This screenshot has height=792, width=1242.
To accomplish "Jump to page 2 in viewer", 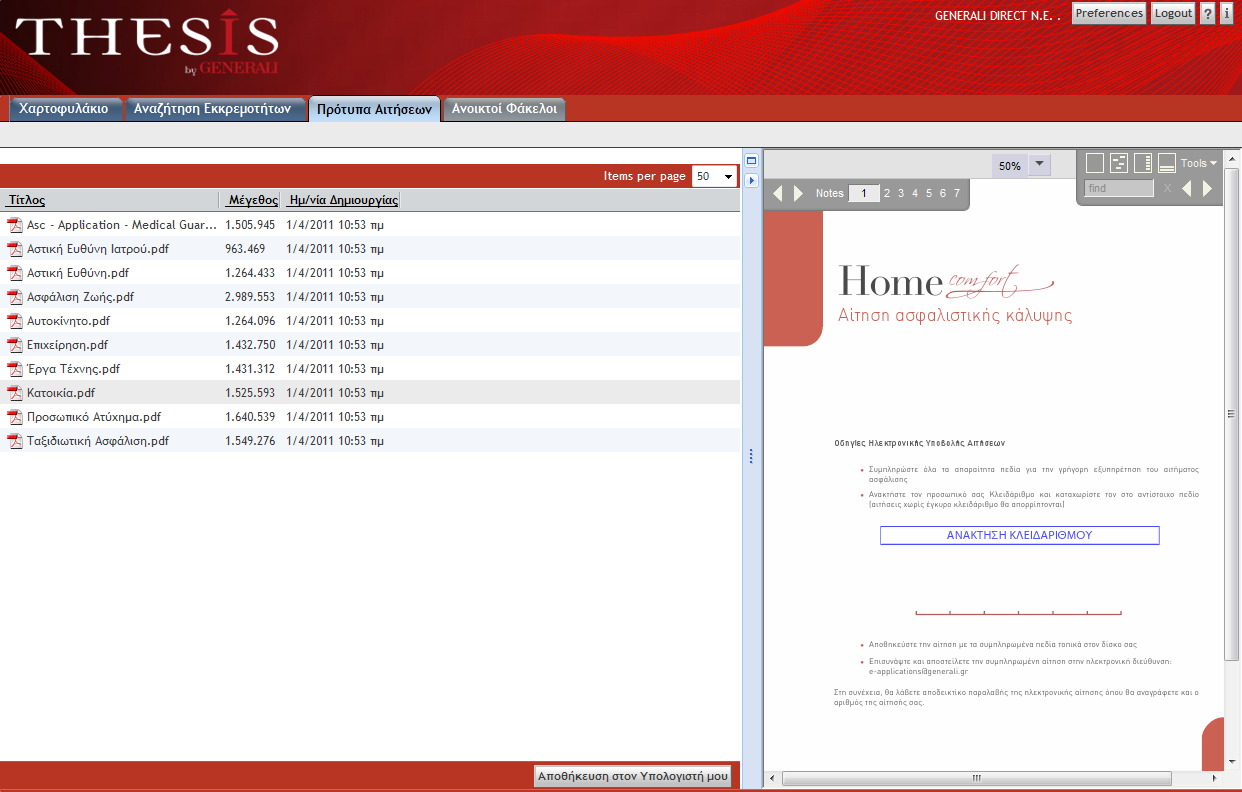I will point(887,193).
